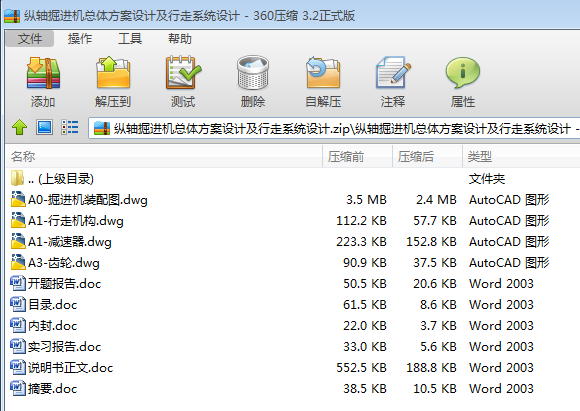This screenshot has width=580, height=411.
Task: Click file icon of A1-减速器.dwg
Action: click(18, 241)
